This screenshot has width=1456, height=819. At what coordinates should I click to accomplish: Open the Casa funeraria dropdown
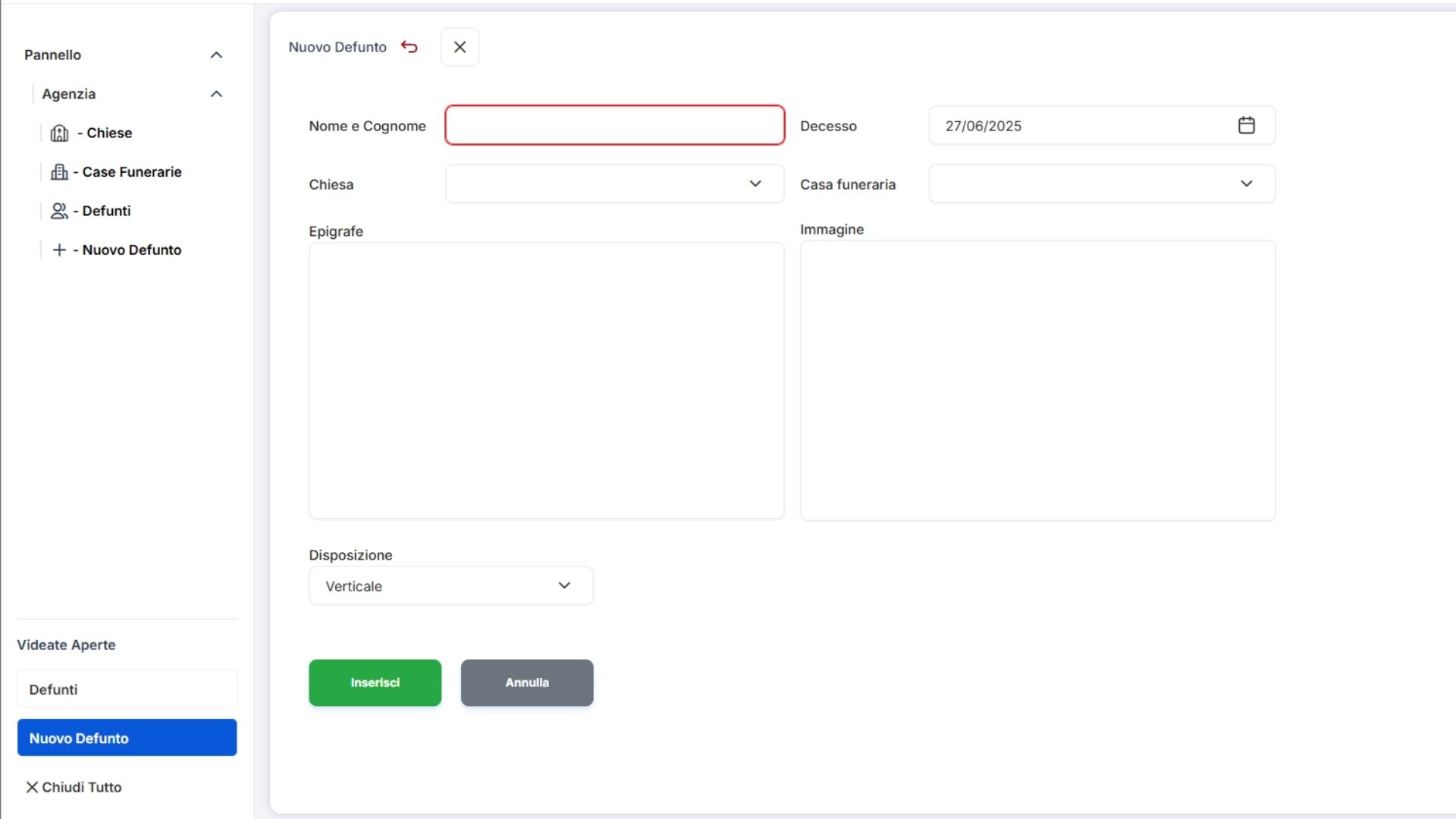(1101, 184)
